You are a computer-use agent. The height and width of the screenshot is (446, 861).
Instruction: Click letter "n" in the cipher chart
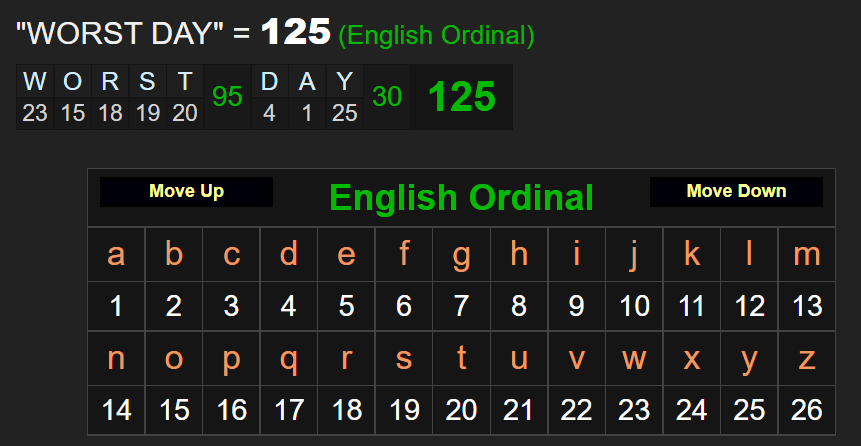[x=116, y=358]
